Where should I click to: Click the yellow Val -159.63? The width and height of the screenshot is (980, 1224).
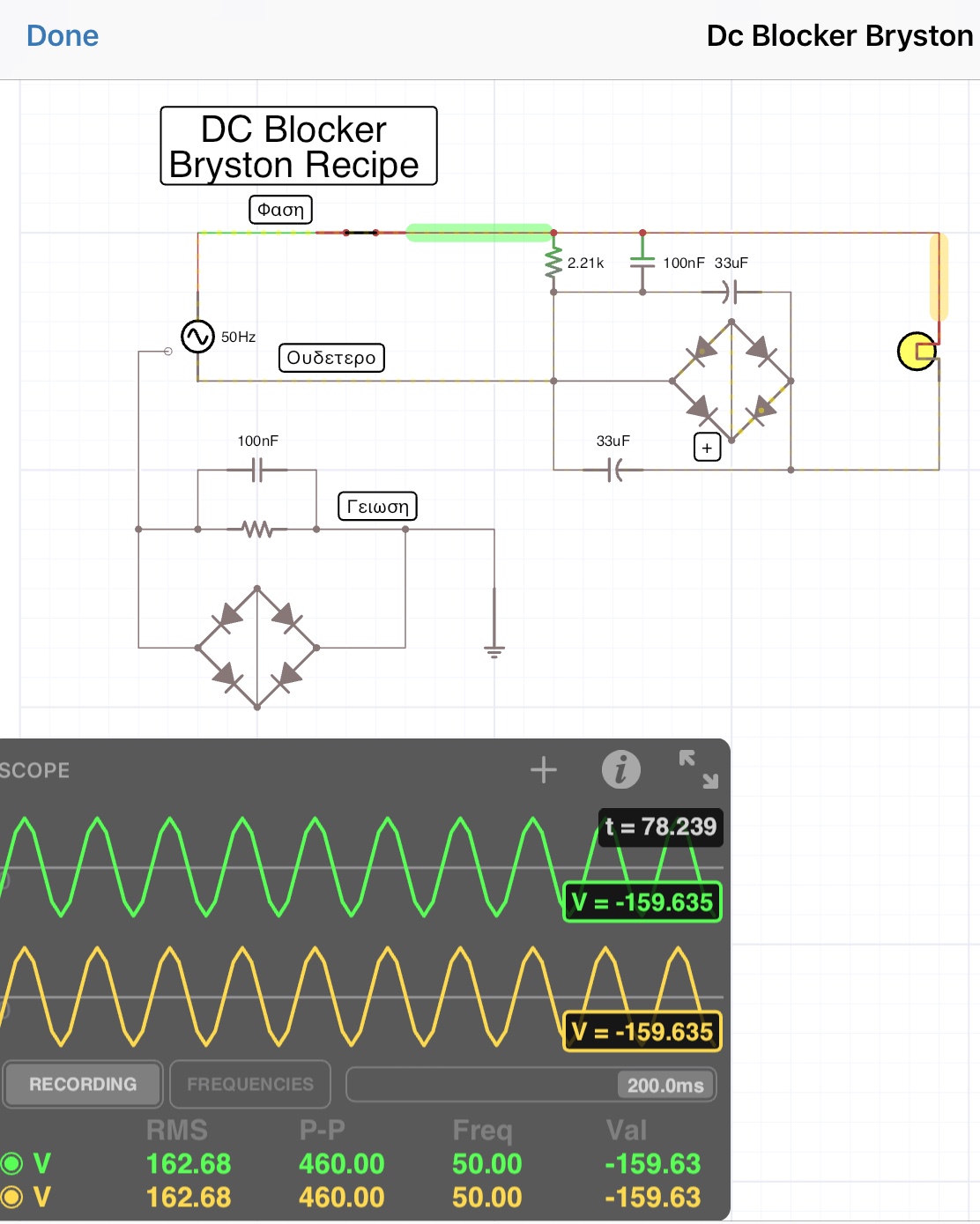652,1197
